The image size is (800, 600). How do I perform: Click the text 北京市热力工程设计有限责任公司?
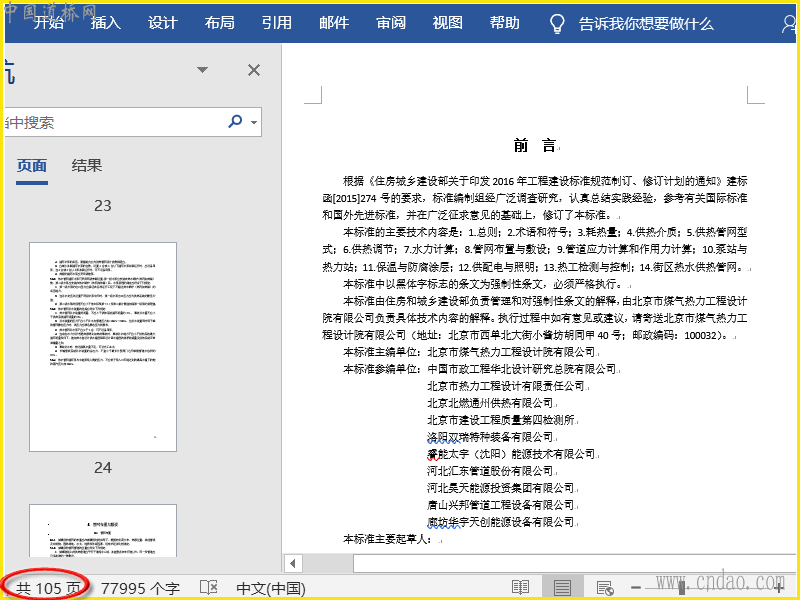point(506,386)
